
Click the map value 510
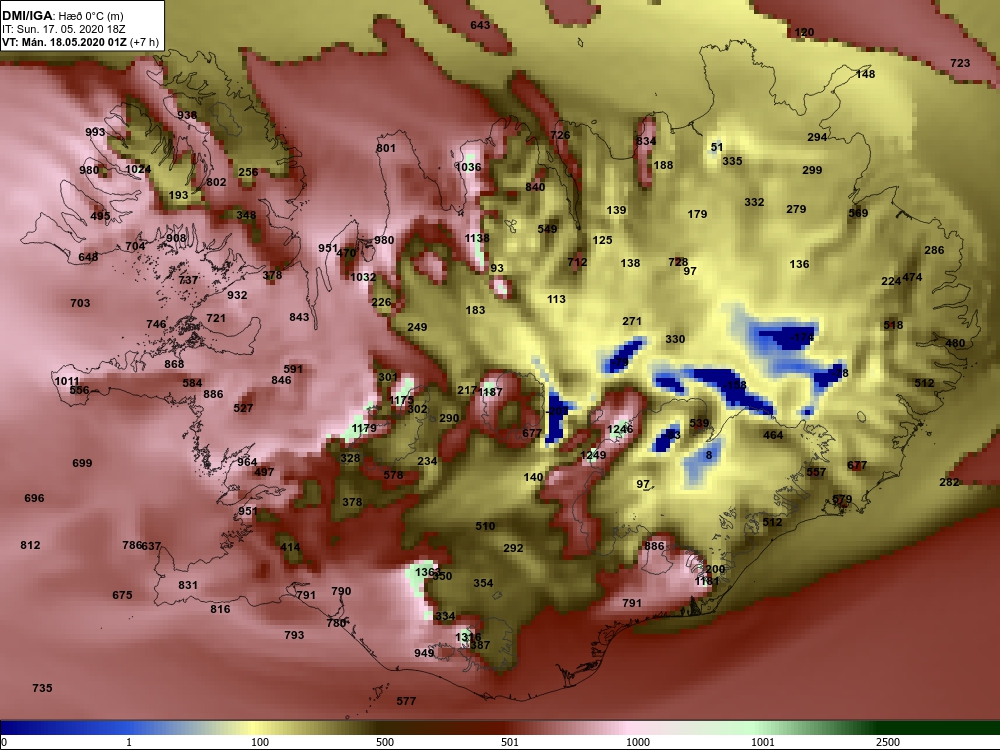[x=485, y=526]
